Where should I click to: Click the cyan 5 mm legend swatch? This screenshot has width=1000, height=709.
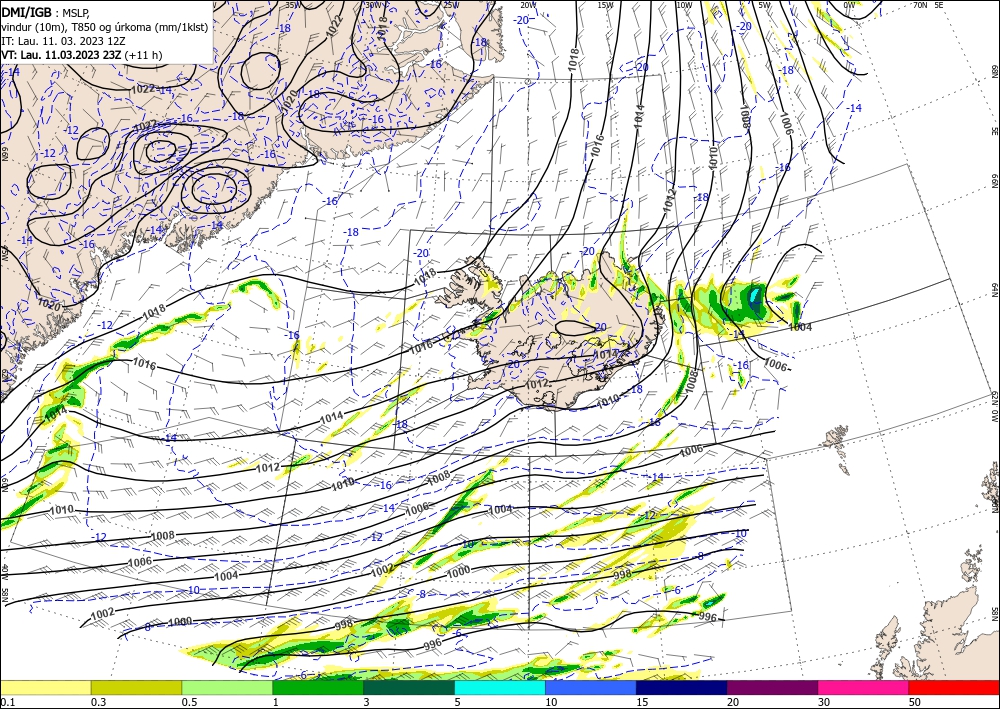click(x=500, y=688)
